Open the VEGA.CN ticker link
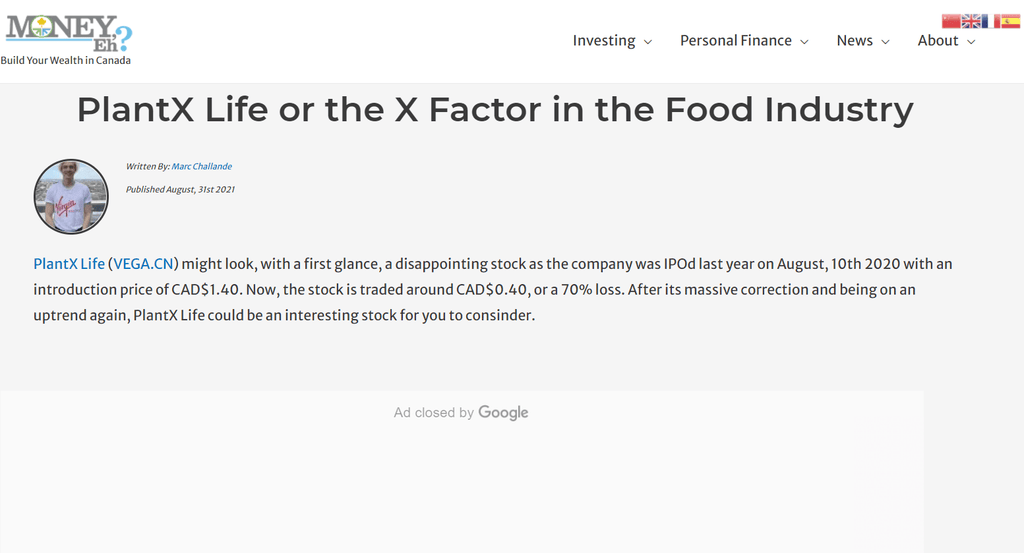Screen dimensions: 1024x553 pos(144,264)
